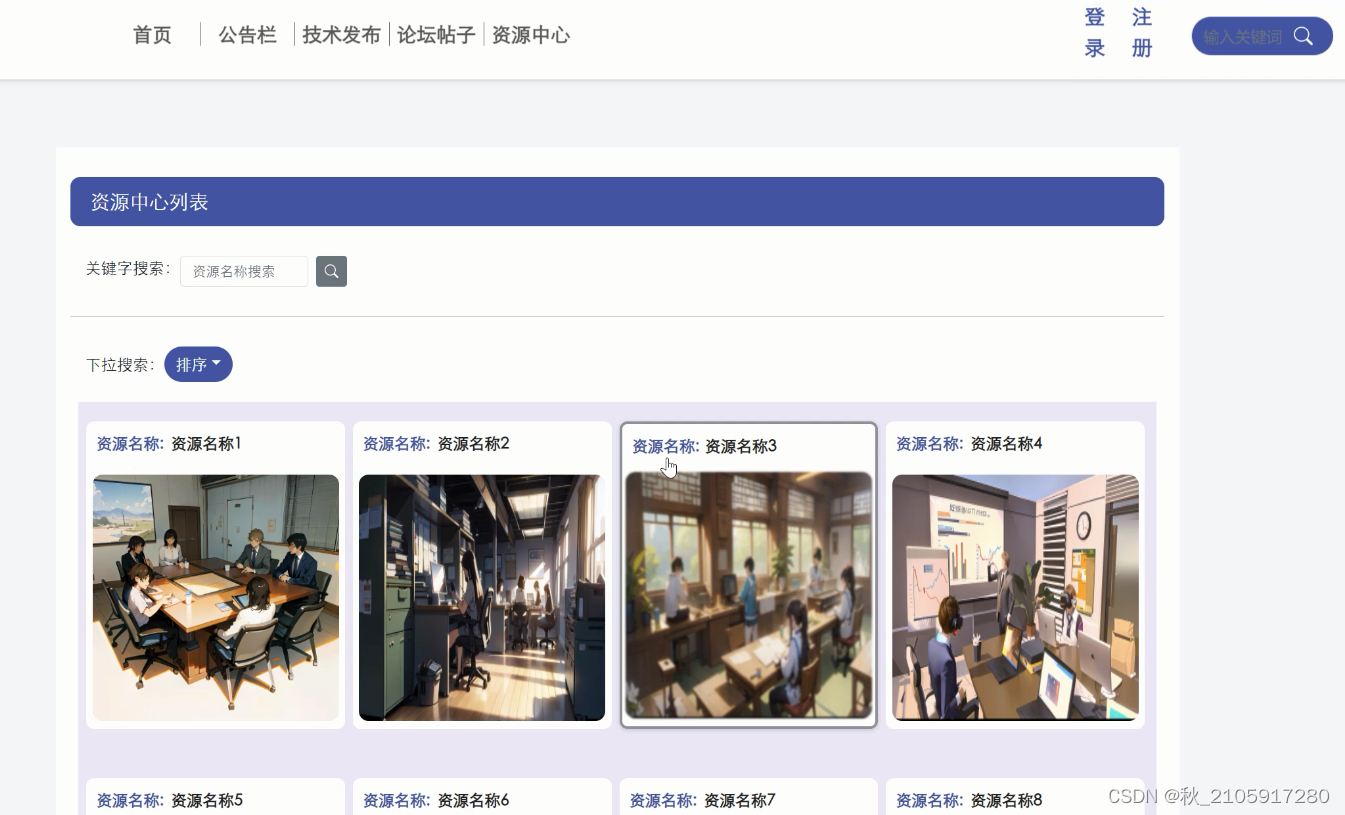This screenshot has height=815, width=1345.
Task: Focus the 输入关键词 search field
Action: [1243, 36]
